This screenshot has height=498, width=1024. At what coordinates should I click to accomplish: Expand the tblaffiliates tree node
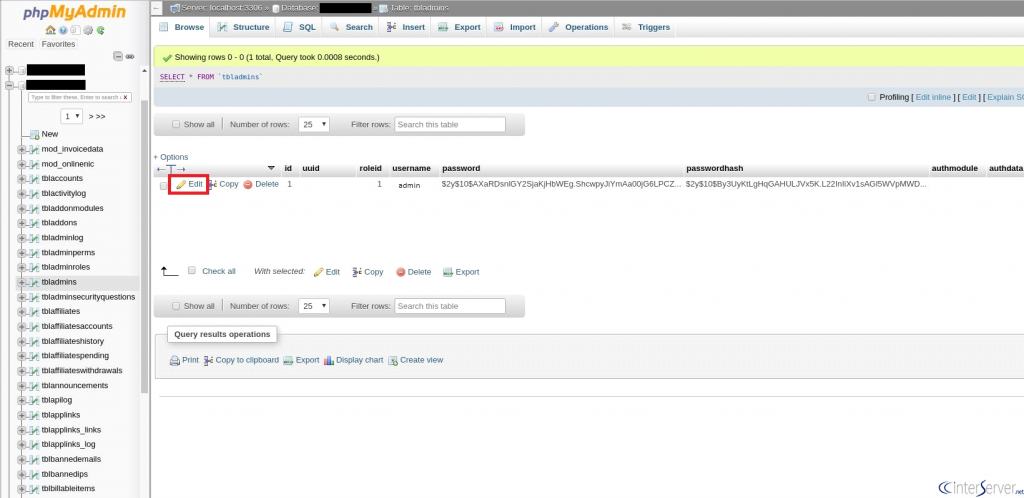[x=22, y=312]
